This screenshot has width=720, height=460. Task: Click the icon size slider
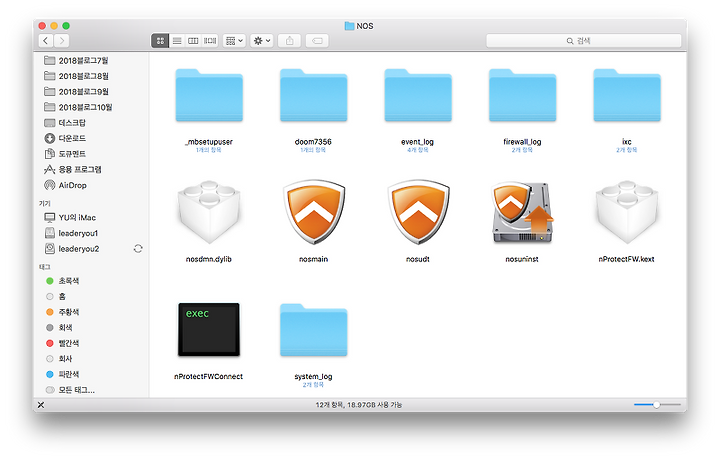657,405
